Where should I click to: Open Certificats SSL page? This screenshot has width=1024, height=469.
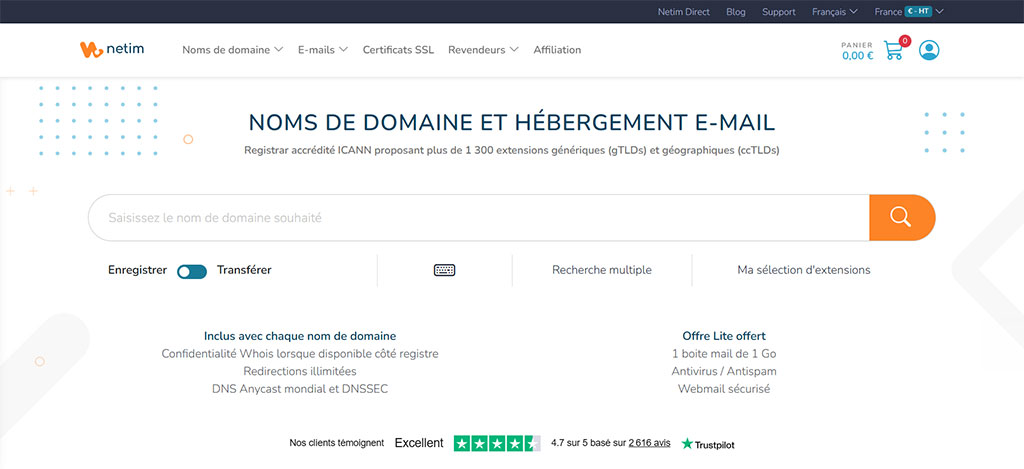click(398, 50)
